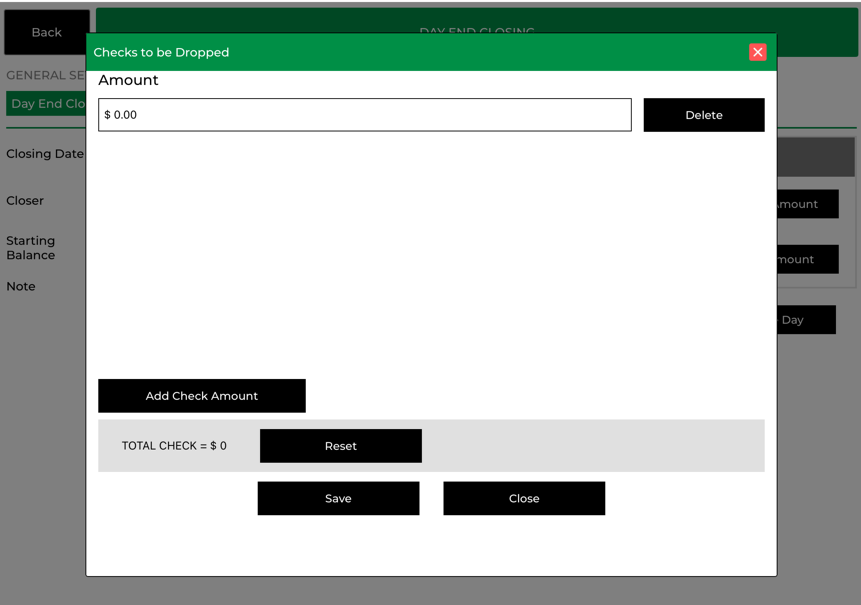The width and height of the screenshot is (861, 605).
Task: Click the $ 0.00 amount input field
Action: pyautogui.click(x=364, y=115)
